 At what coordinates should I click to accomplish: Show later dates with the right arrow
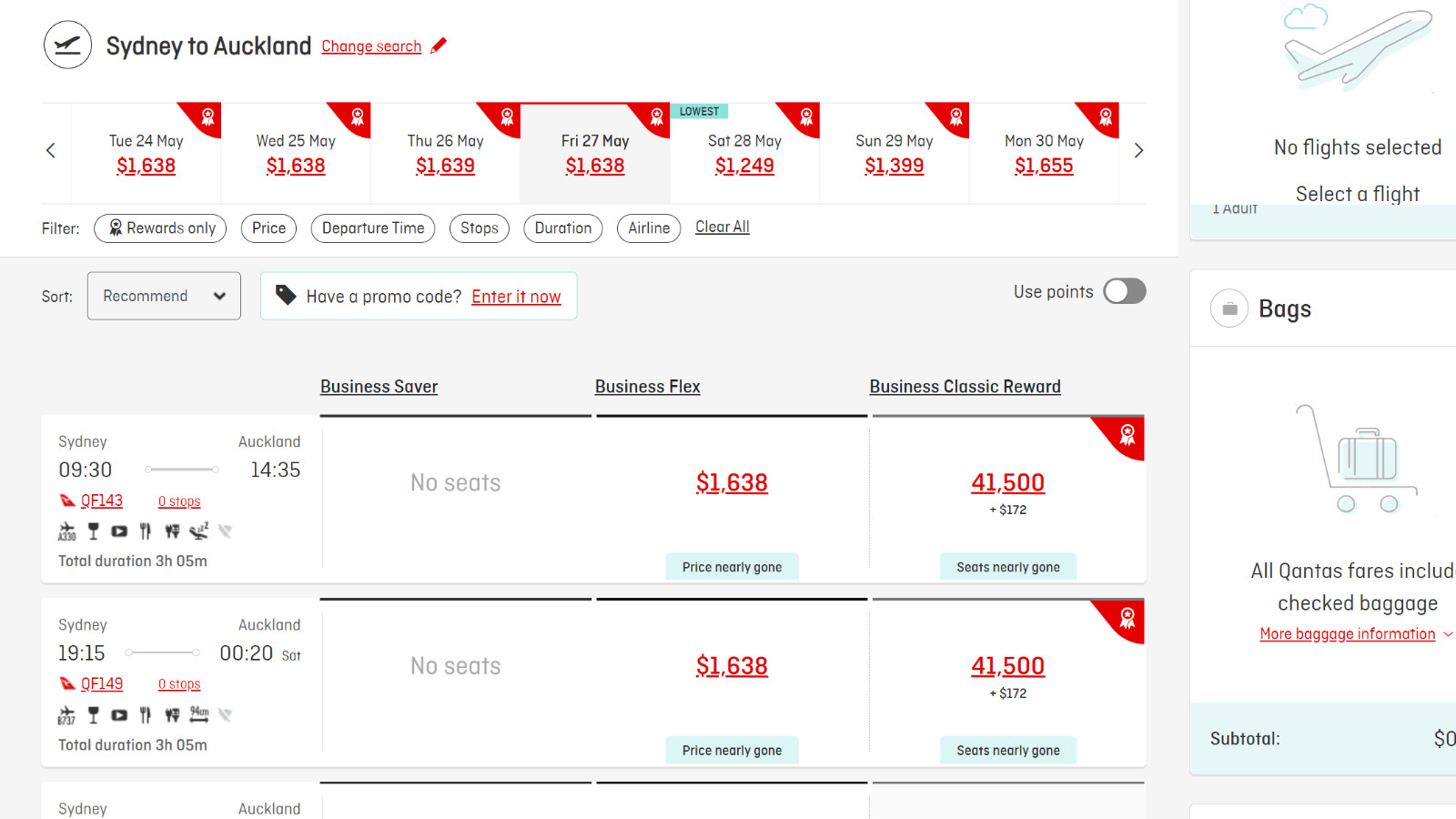pyautogui.click(x=1138, y=151)
